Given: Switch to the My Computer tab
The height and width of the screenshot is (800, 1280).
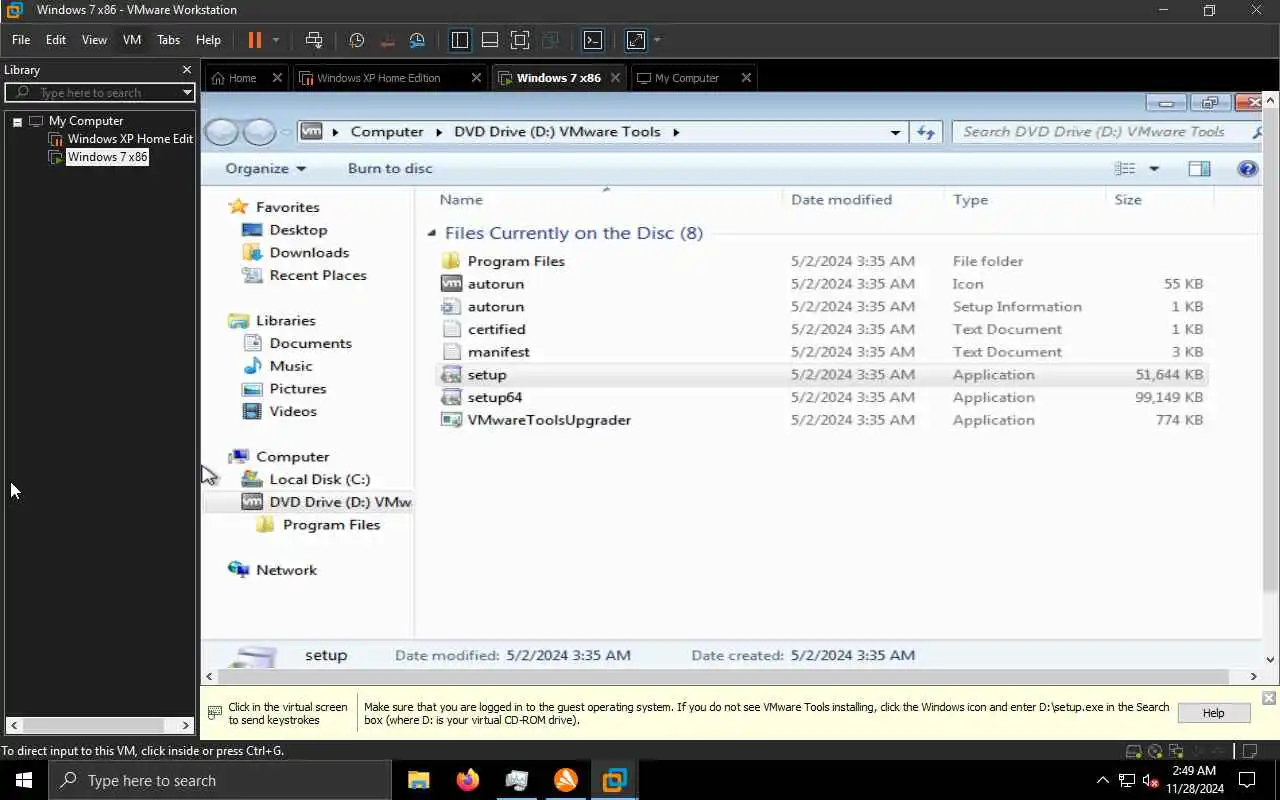Looking at the screenshot, I should coord(686,78).
